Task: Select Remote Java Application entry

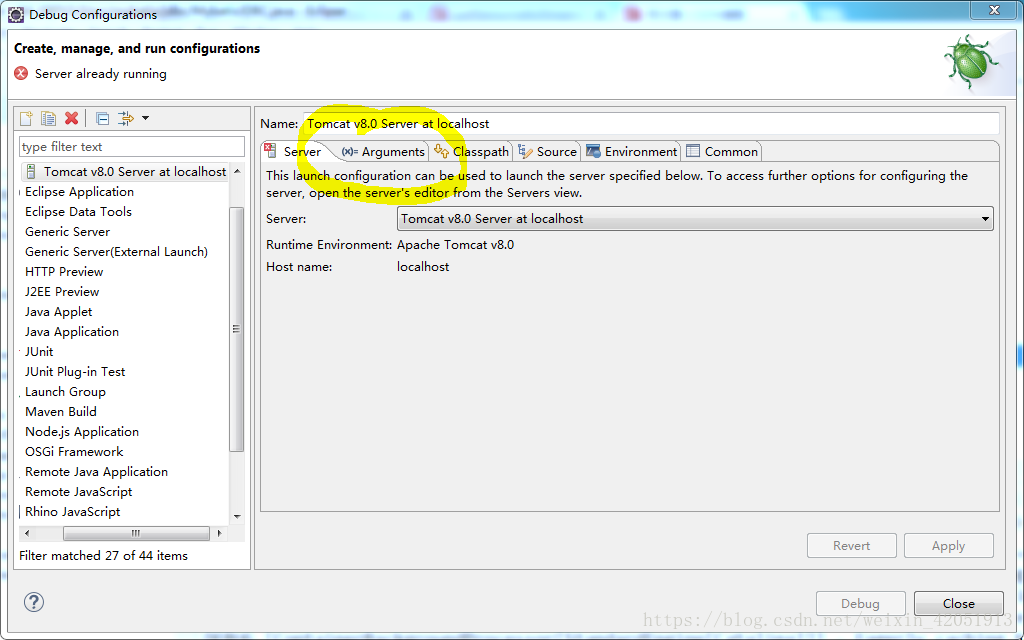Action: [x=97, y=472]
